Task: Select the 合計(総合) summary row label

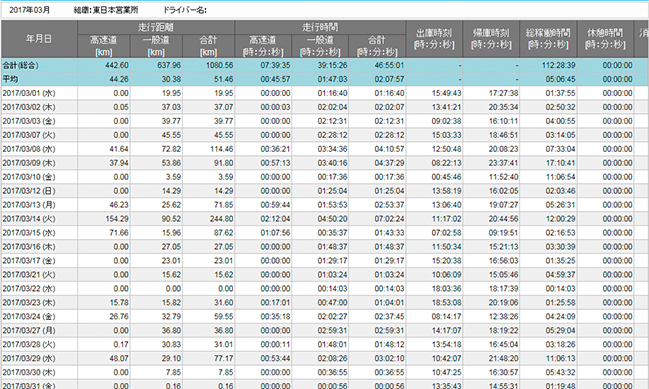Action: (21, 65)
